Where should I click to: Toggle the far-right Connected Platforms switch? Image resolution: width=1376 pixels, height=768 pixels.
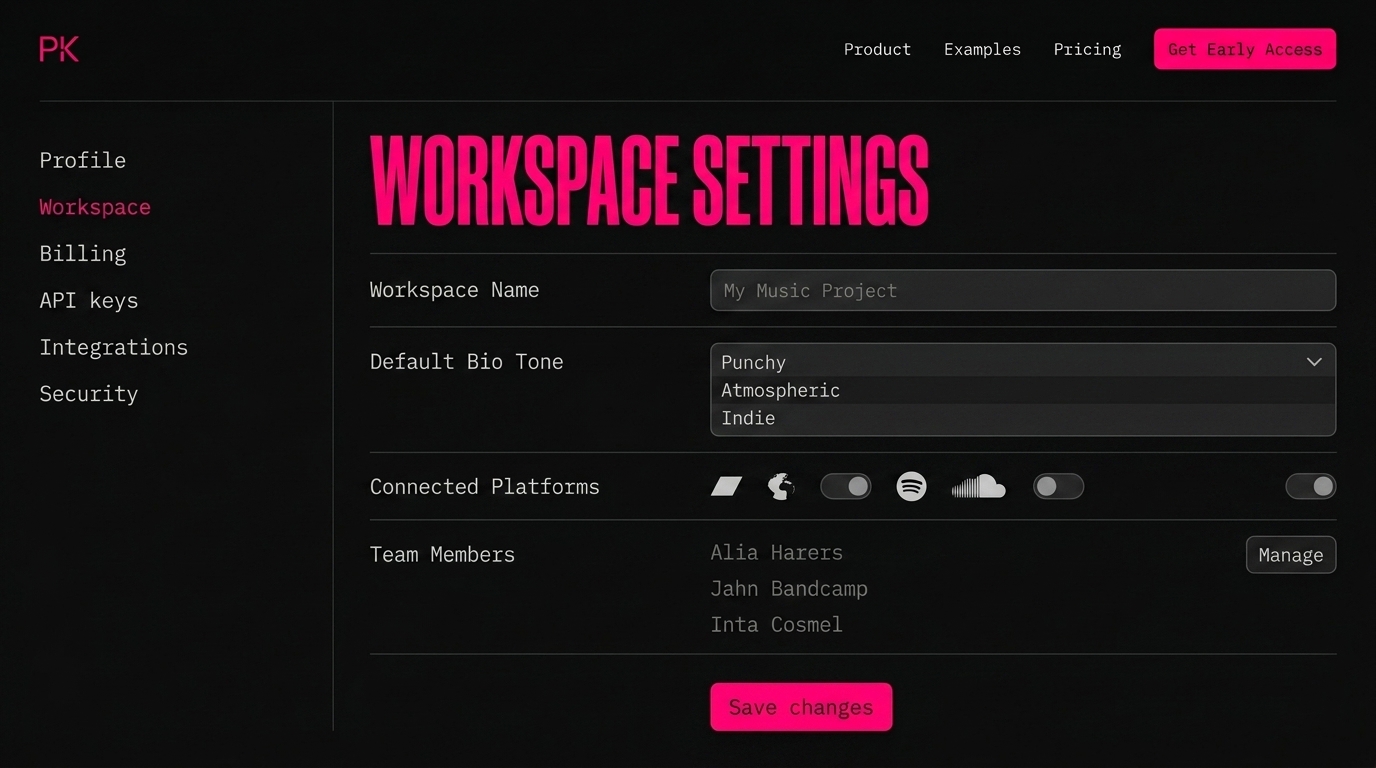(x=1310, y=487)
